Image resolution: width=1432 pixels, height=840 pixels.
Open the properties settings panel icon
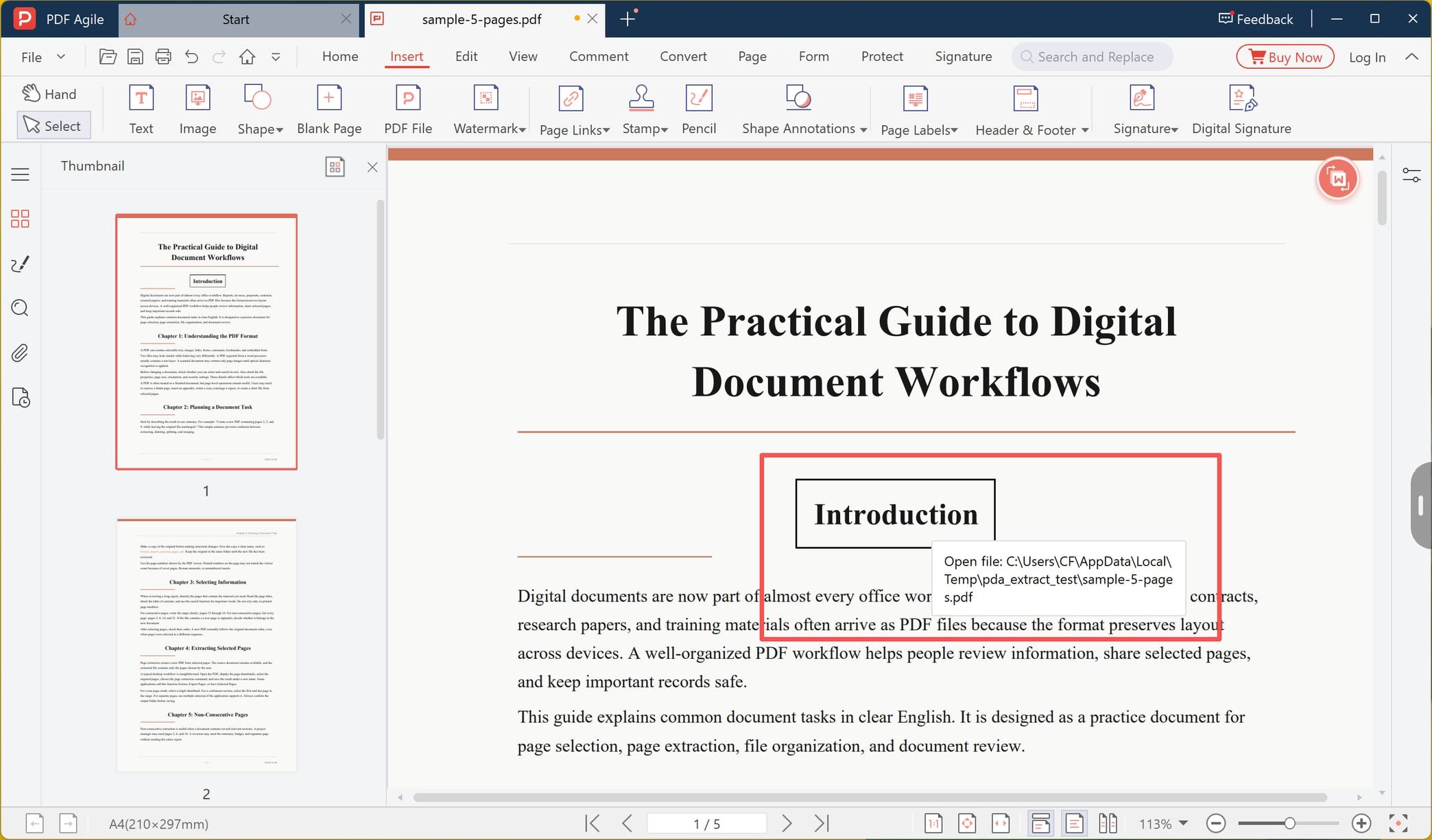[1411, 175]
